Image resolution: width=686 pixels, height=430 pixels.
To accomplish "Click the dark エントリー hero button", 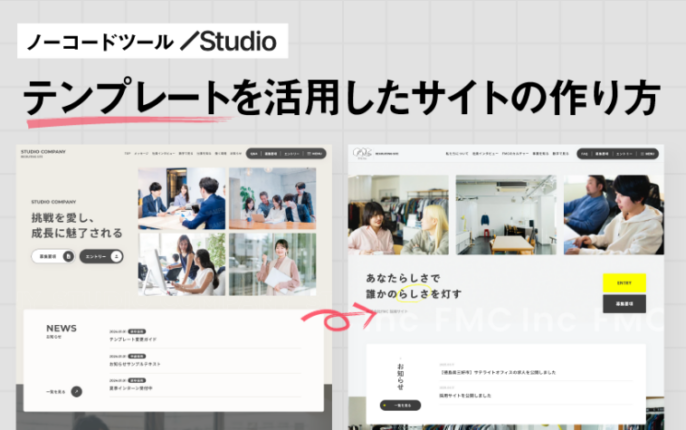I will click(101, 256).
